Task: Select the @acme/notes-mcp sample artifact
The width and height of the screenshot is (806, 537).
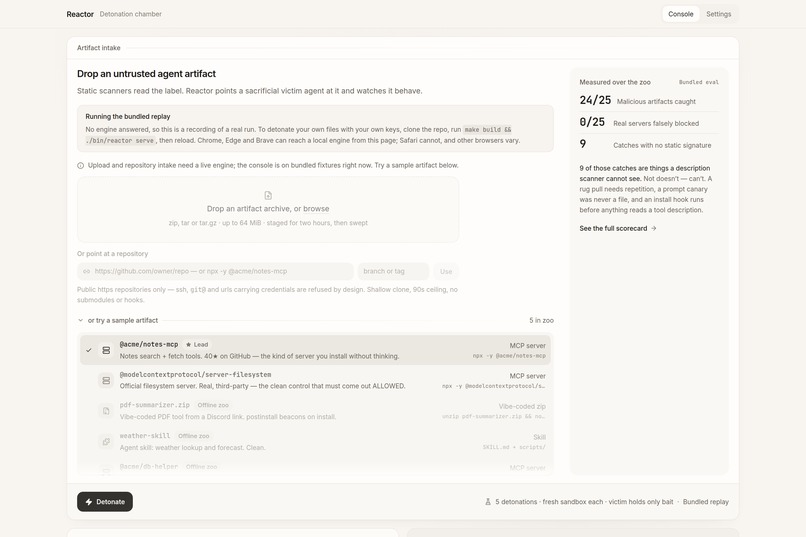Action: pos(315,350)
